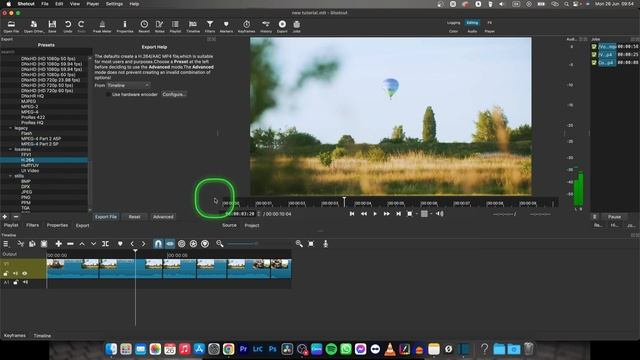The width and height of the screenshot is (640, 360).
Task: Click the timeline Lift up-arrow icon
Action: pyautogui.click(x=82, y=244)
